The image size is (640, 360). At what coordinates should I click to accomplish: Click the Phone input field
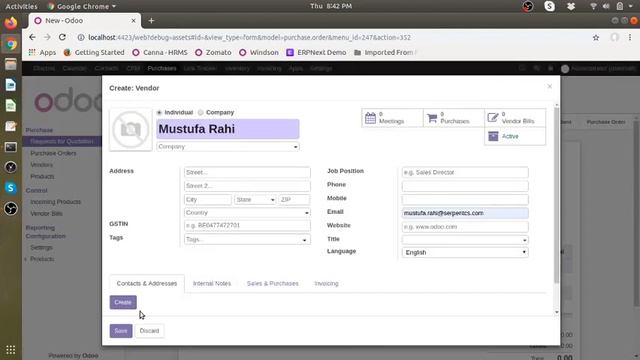click(465, 186)
